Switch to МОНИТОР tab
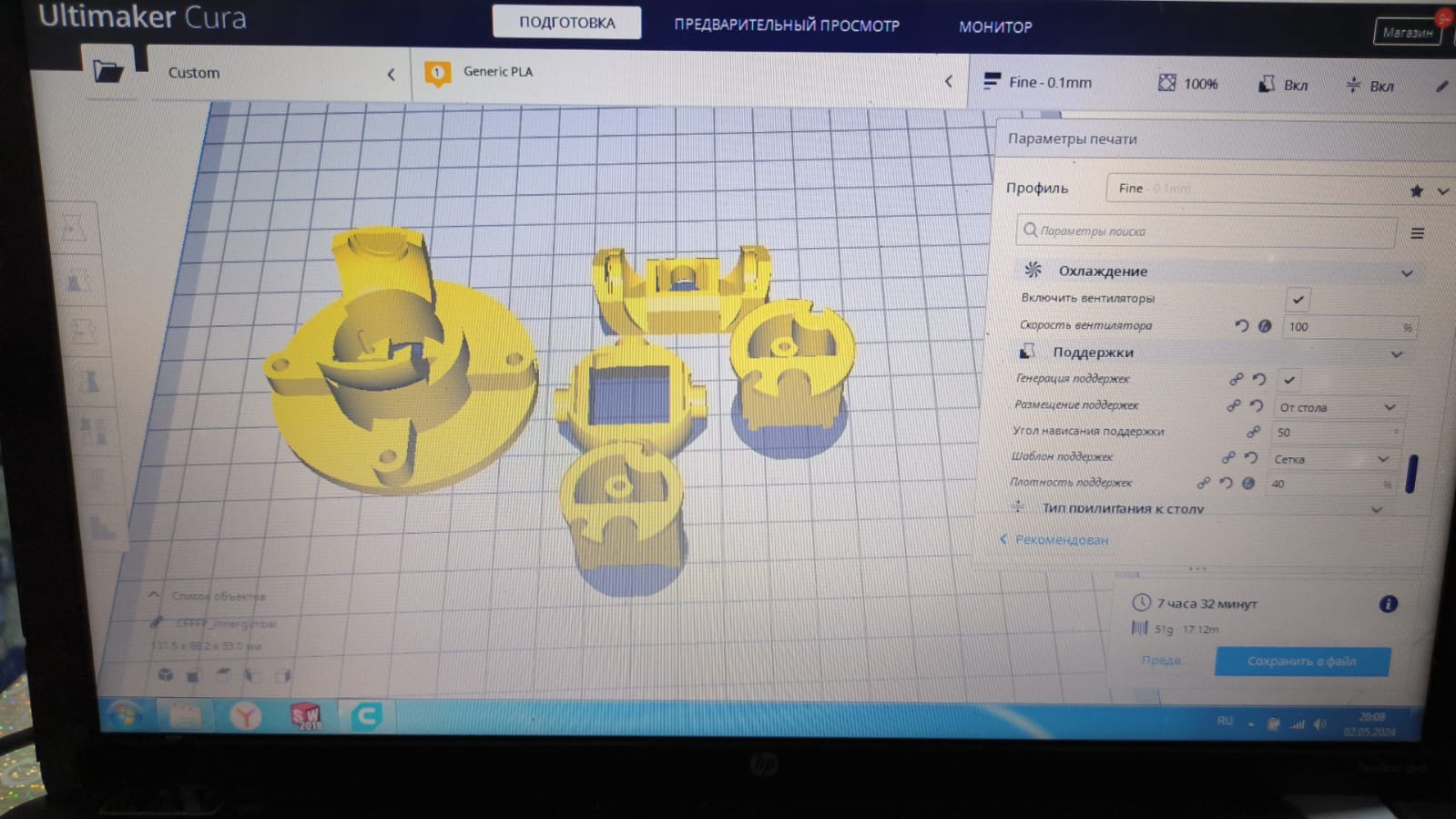 (995, 27)
